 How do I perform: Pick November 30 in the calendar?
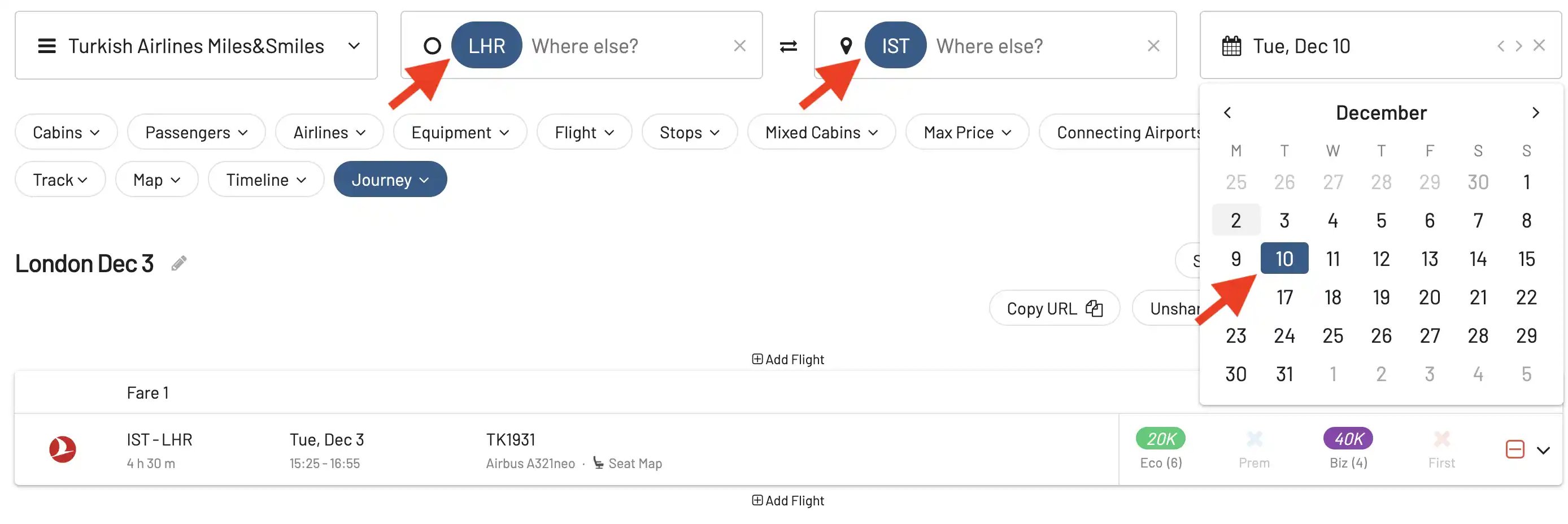point(1478,182)
